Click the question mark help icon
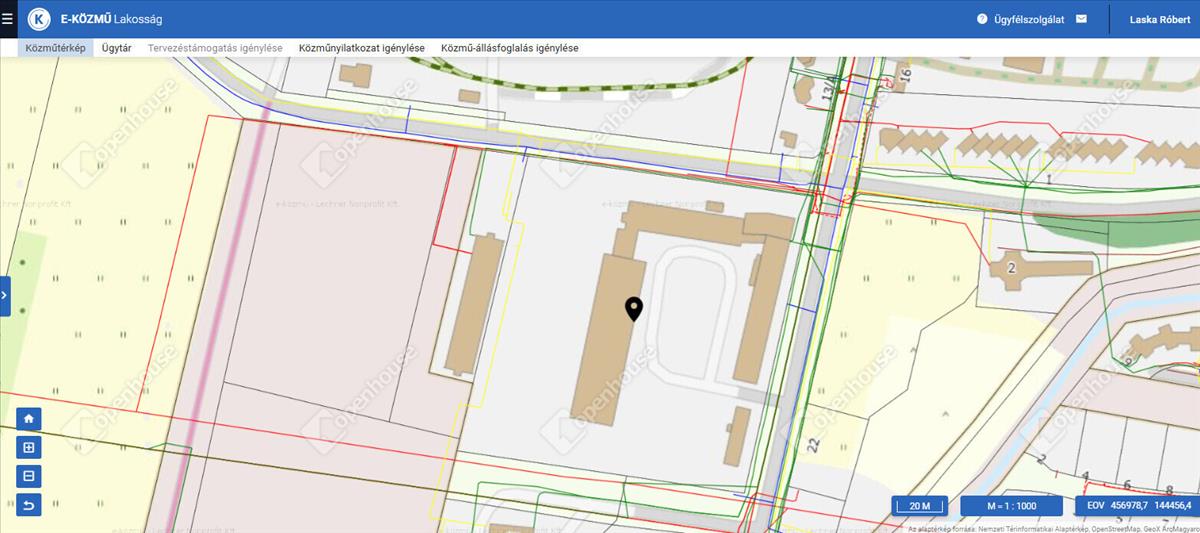Screen dimensions: 1200x533 982,19
